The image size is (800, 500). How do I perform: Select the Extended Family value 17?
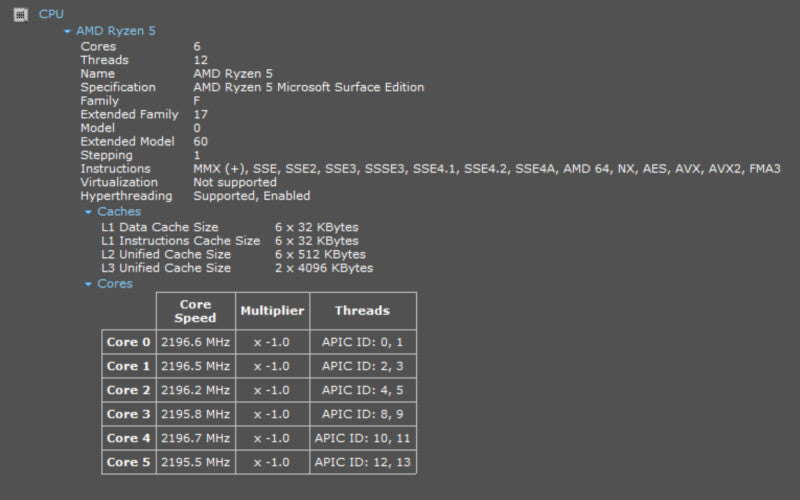click(201, 114)
